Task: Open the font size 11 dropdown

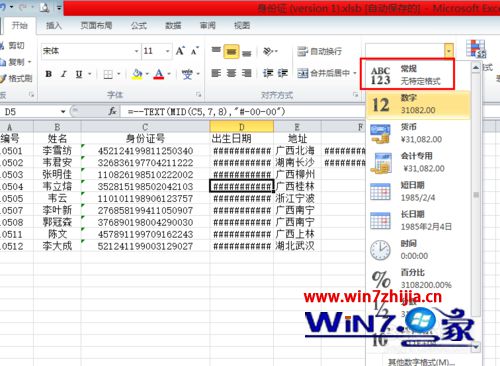Action: [x=168, y=51]
